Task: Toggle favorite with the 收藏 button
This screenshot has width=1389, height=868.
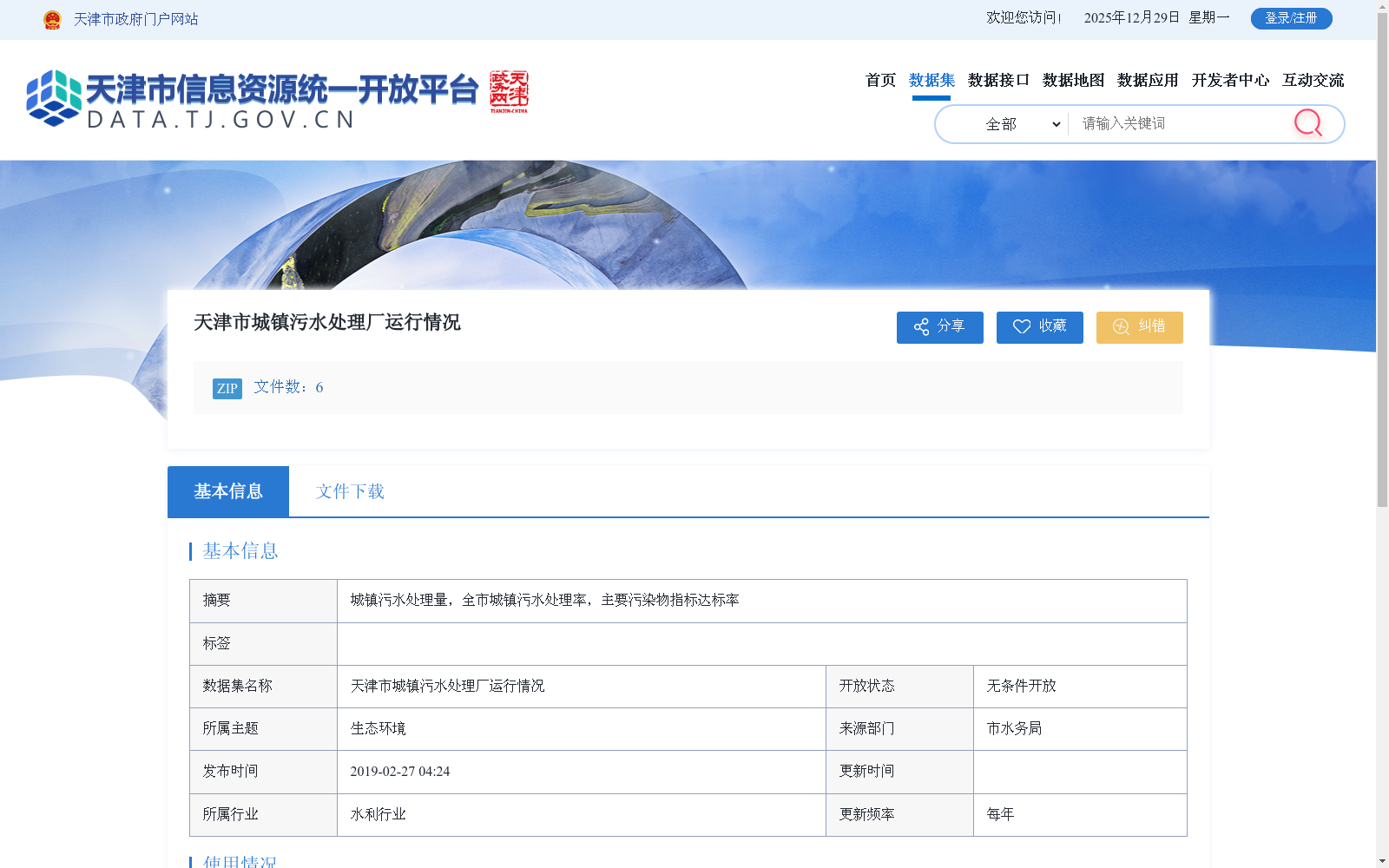Action: (1039, 327)
